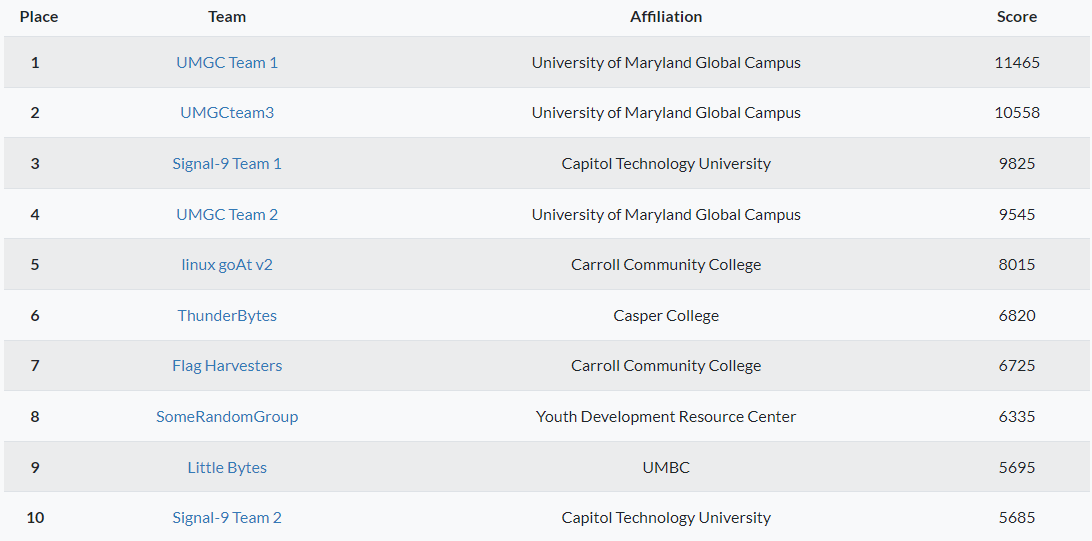
Task: Click the UMBC affiliation cell
Action: click(x=666, y=467)
